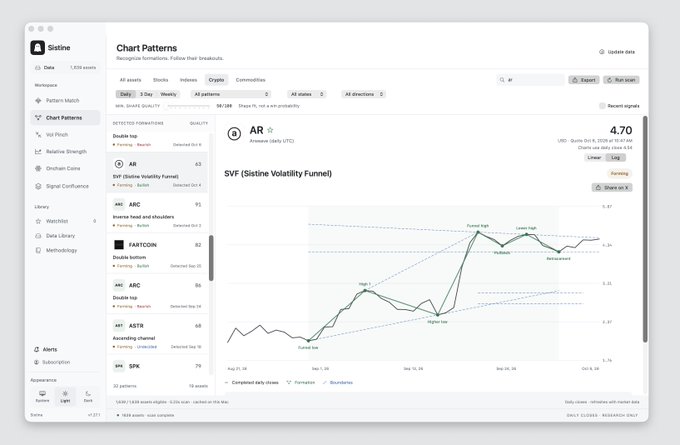Screen dimensions: 680x445
Task: Click the Quality column header
Action: pos(199,123)
